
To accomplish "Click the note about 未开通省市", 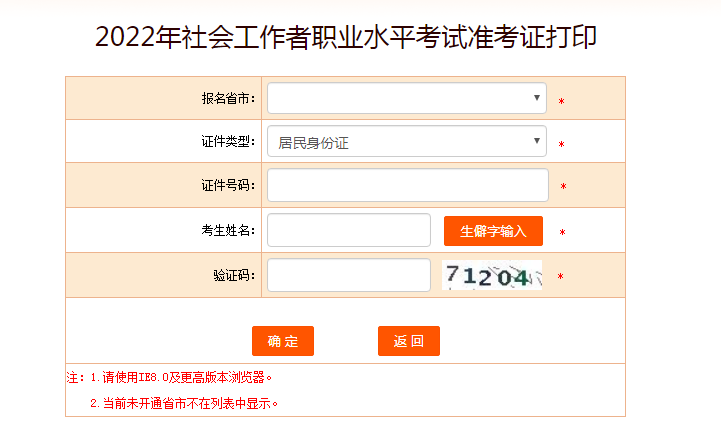I will (x=184, y=404).
